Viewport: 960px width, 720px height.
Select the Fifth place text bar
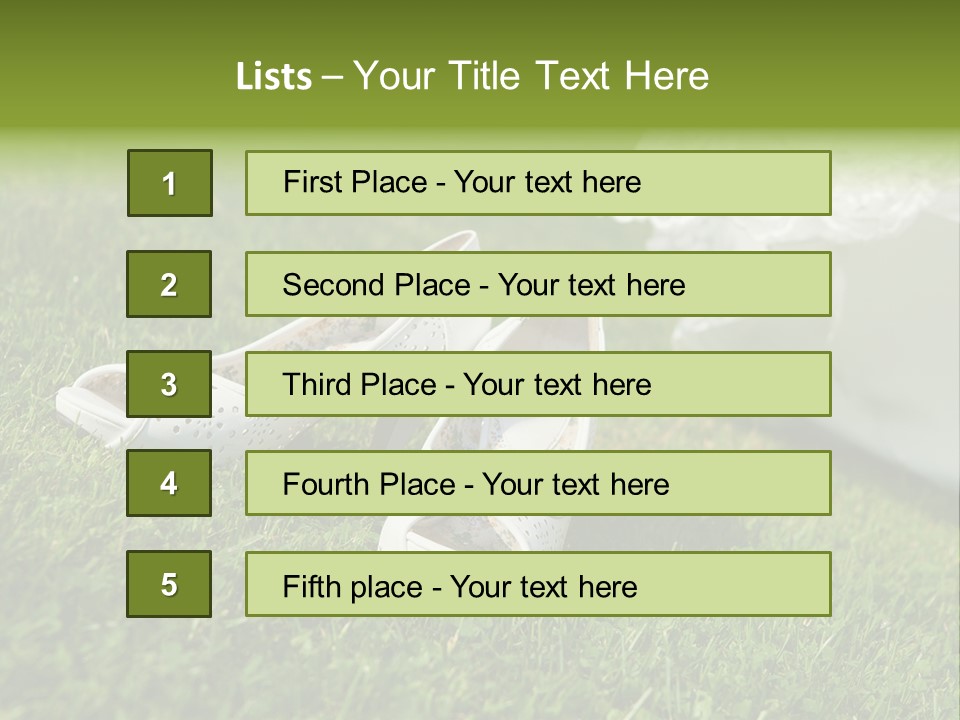pyautogui.click(x=538, y=585)
